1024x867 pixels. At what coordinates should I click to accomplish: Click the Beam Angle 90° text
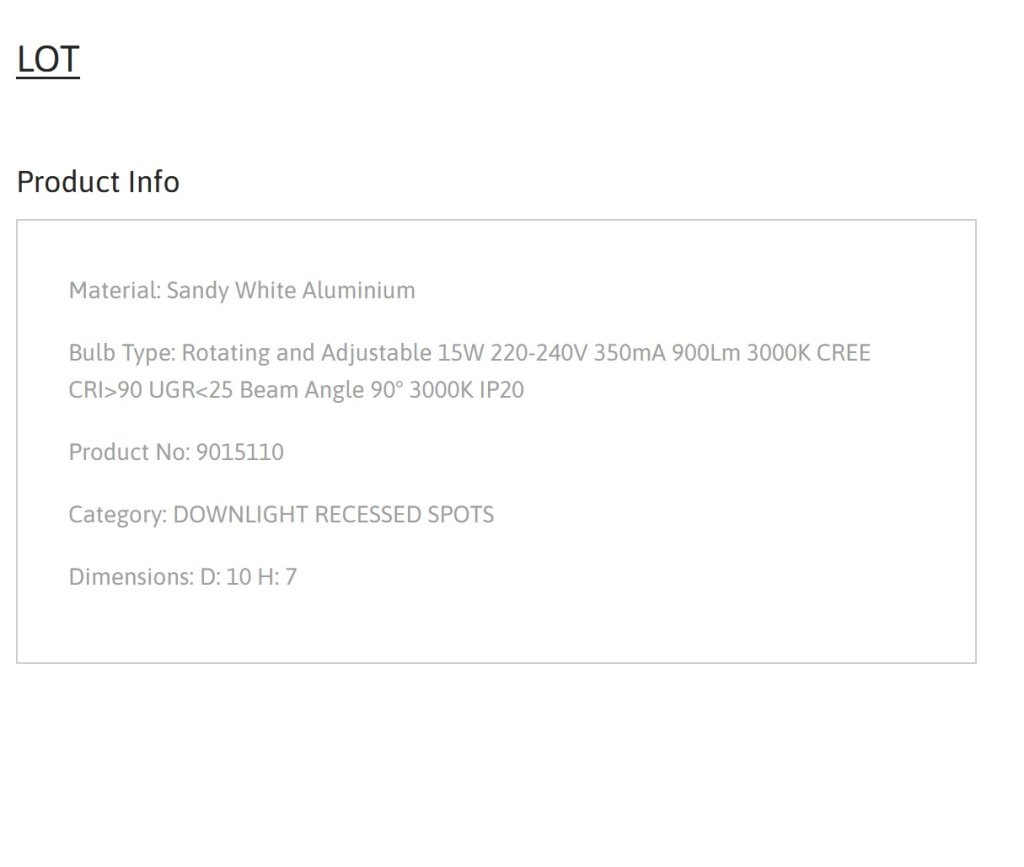[x=321, y=390]
